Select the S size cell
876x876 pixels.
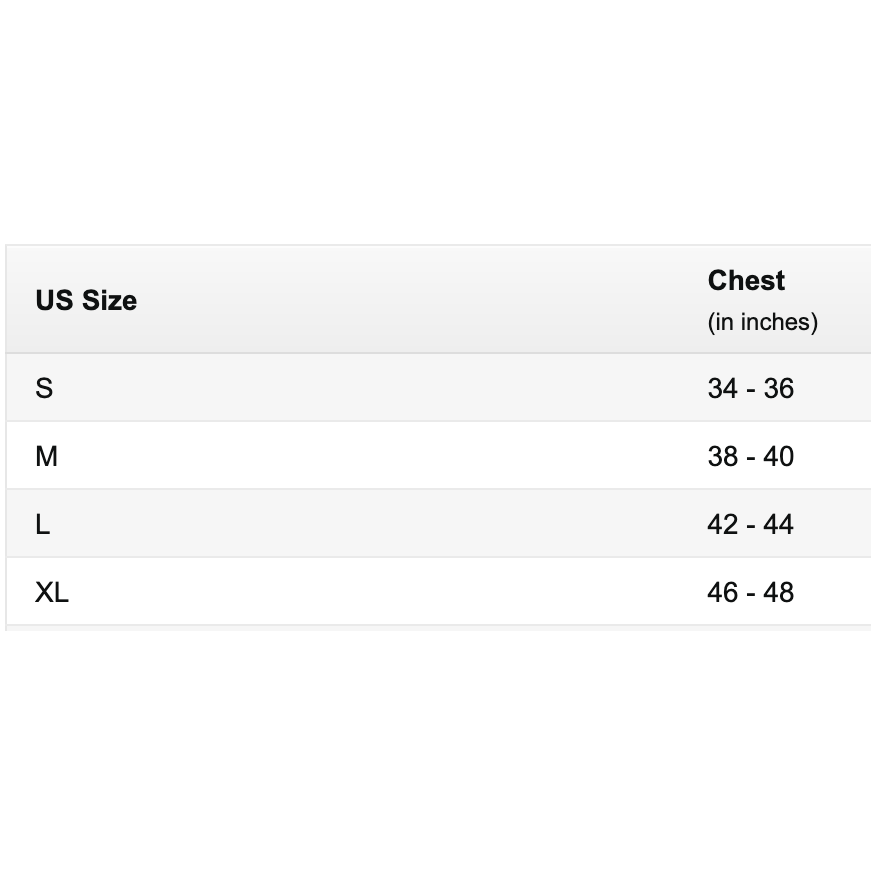tap(44, 388)
